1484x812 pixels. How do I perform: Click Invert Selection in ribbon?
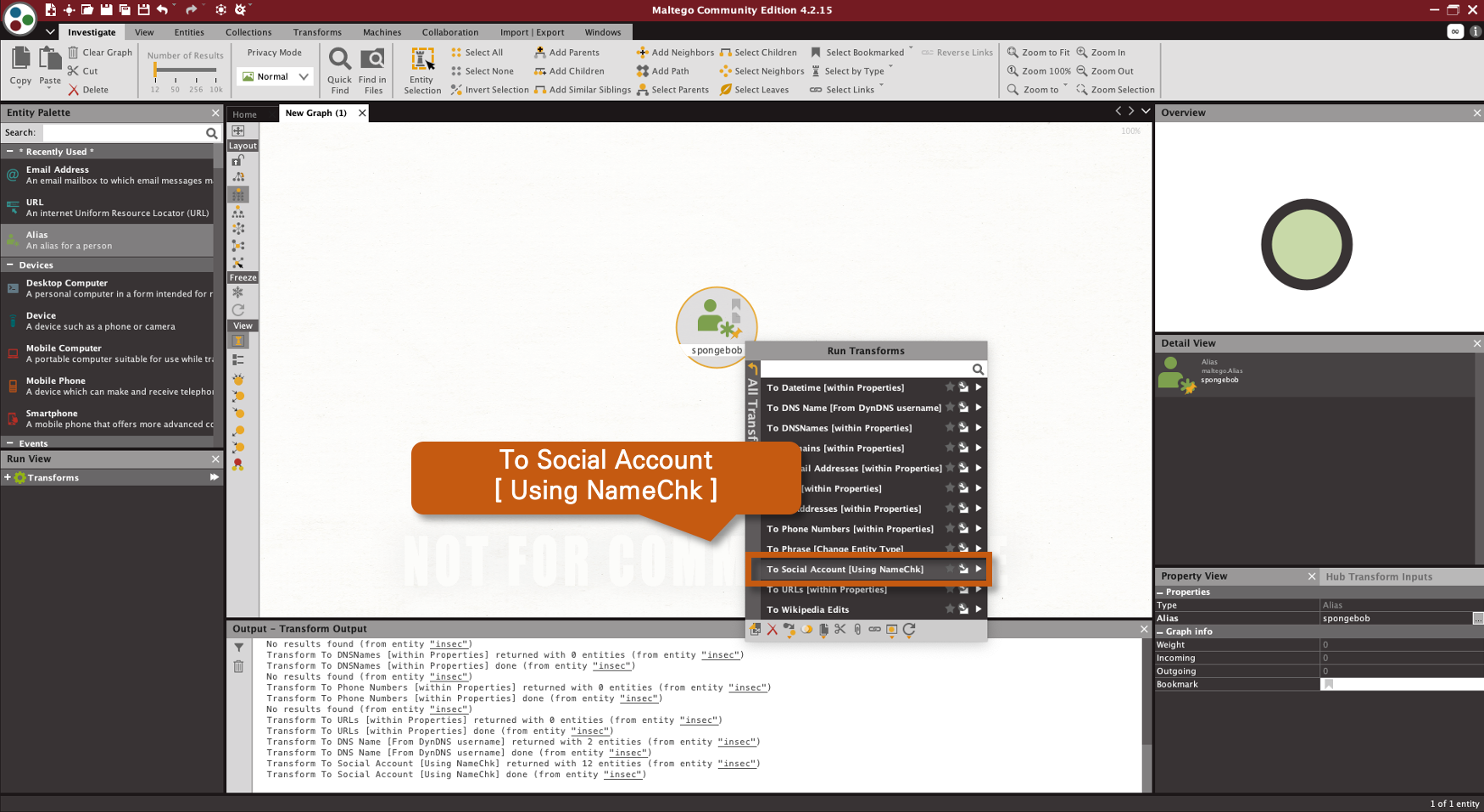[489, 90]
